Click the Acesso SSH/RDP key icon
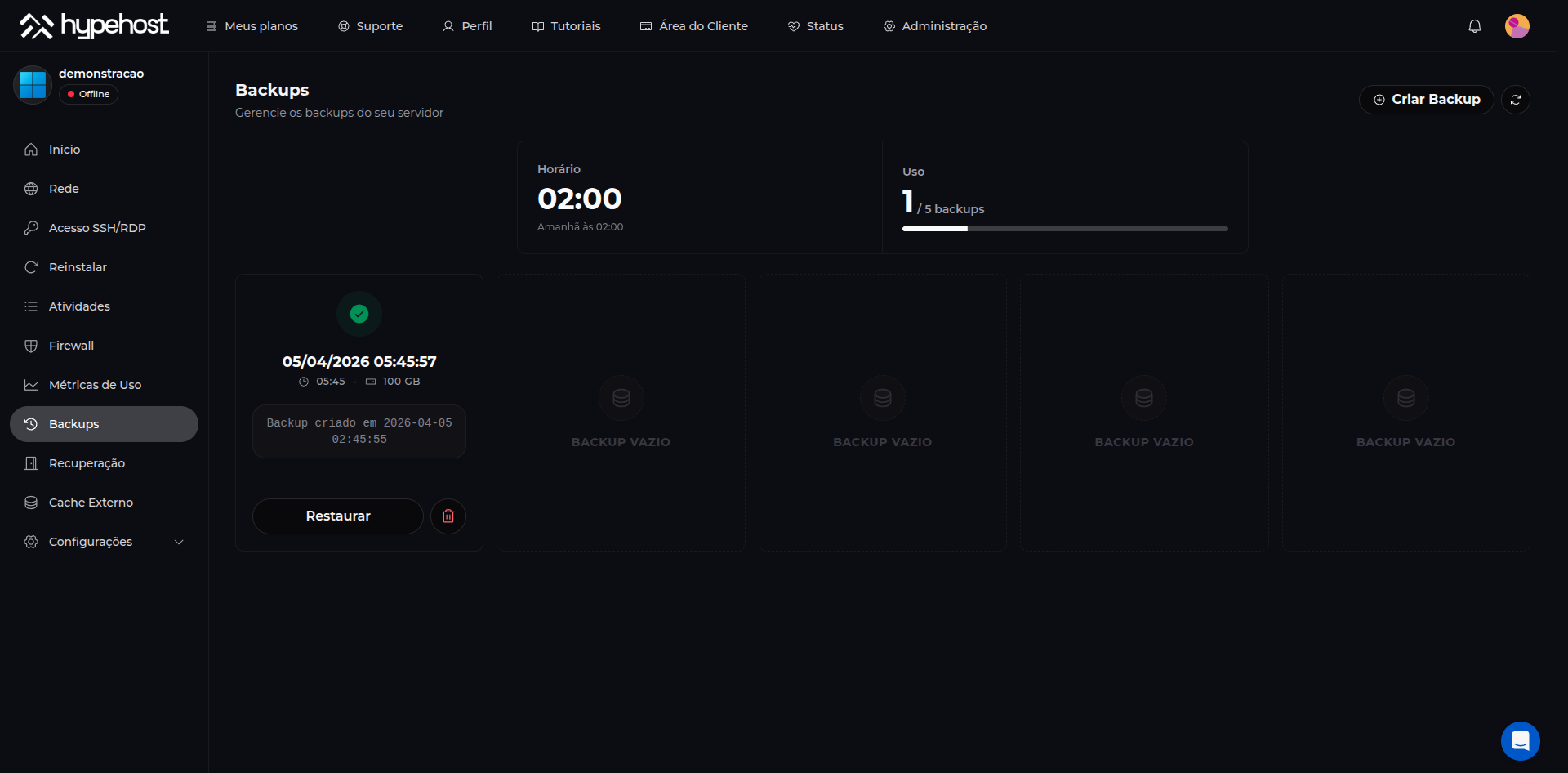Viewport: 1568px width, 773px height. [31, 228]
